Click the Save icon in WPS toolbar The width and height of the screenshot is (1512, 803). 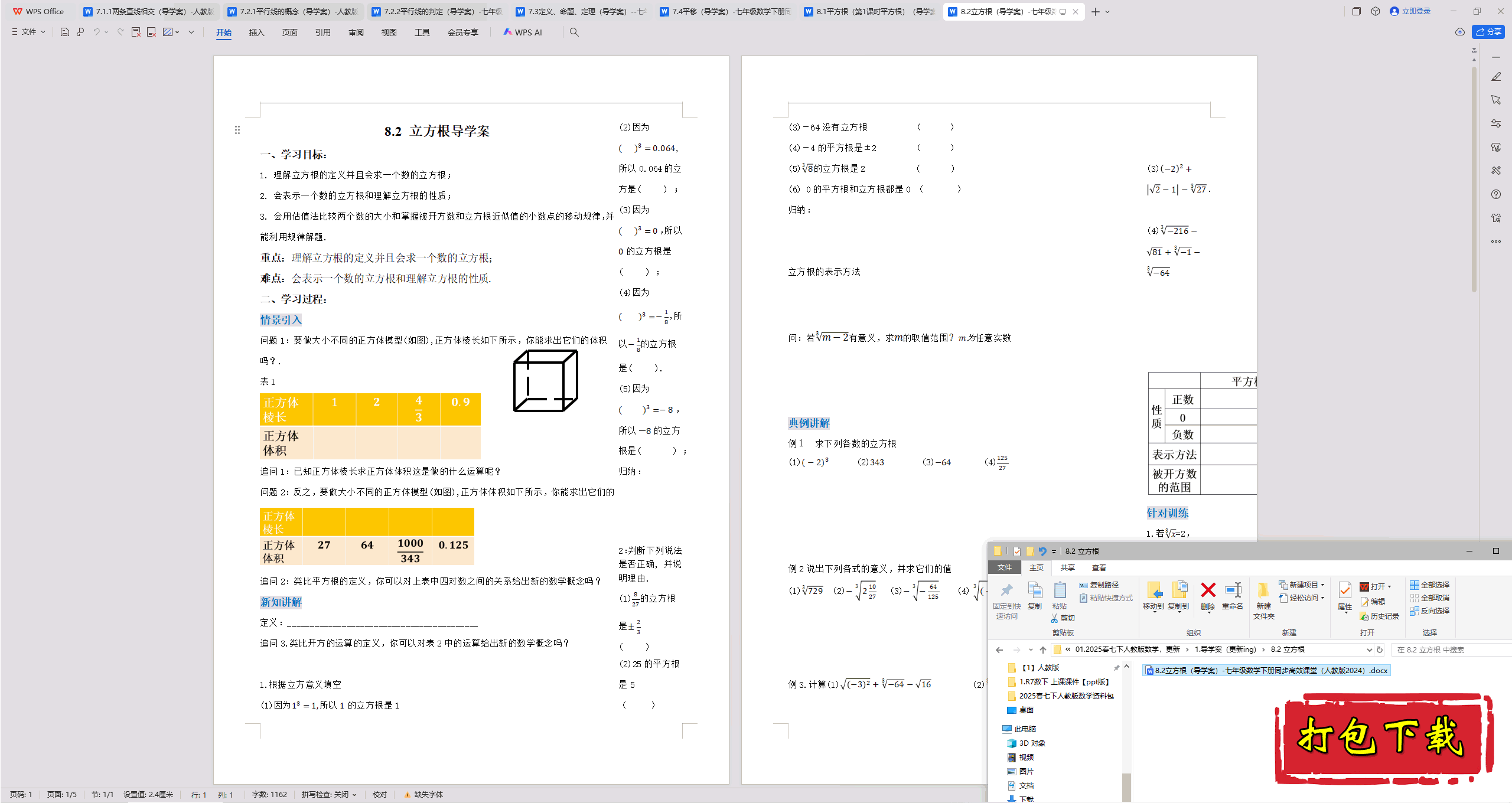point(65,32)
